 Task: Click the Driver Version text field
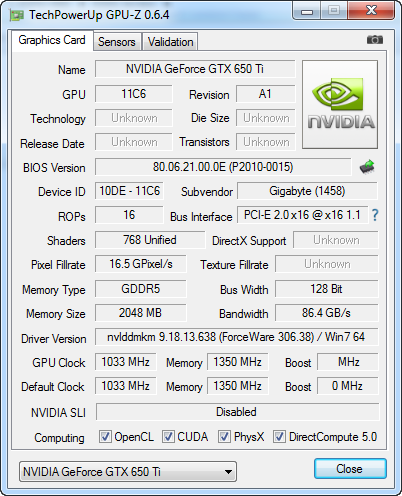coord(237,337)
